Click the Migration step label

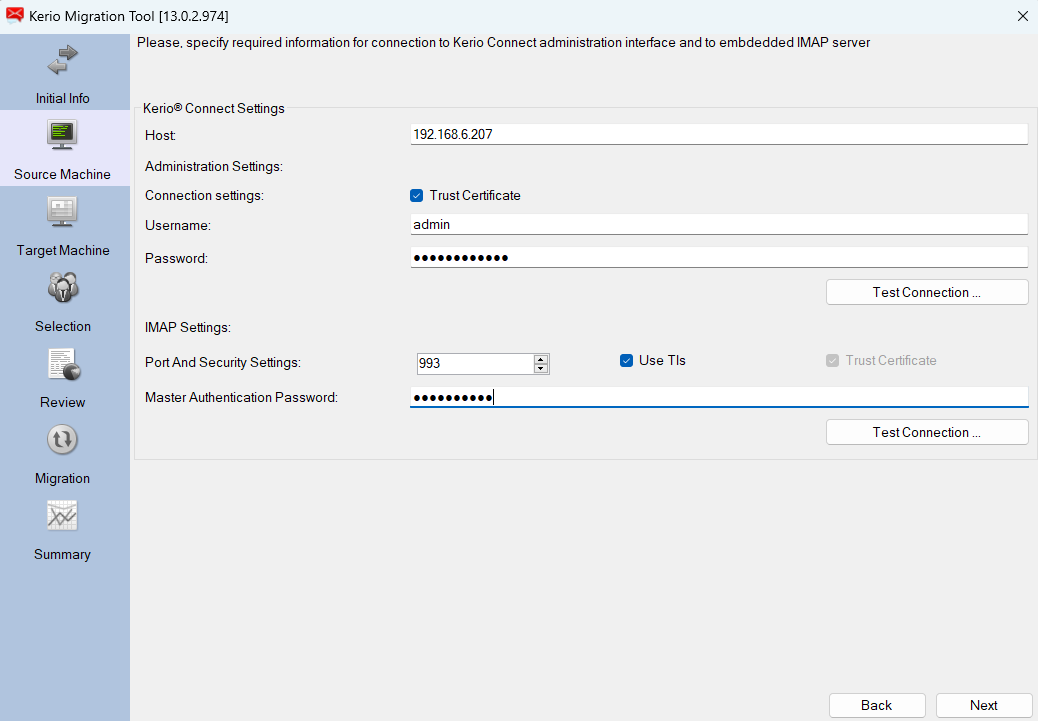(62, 478)
